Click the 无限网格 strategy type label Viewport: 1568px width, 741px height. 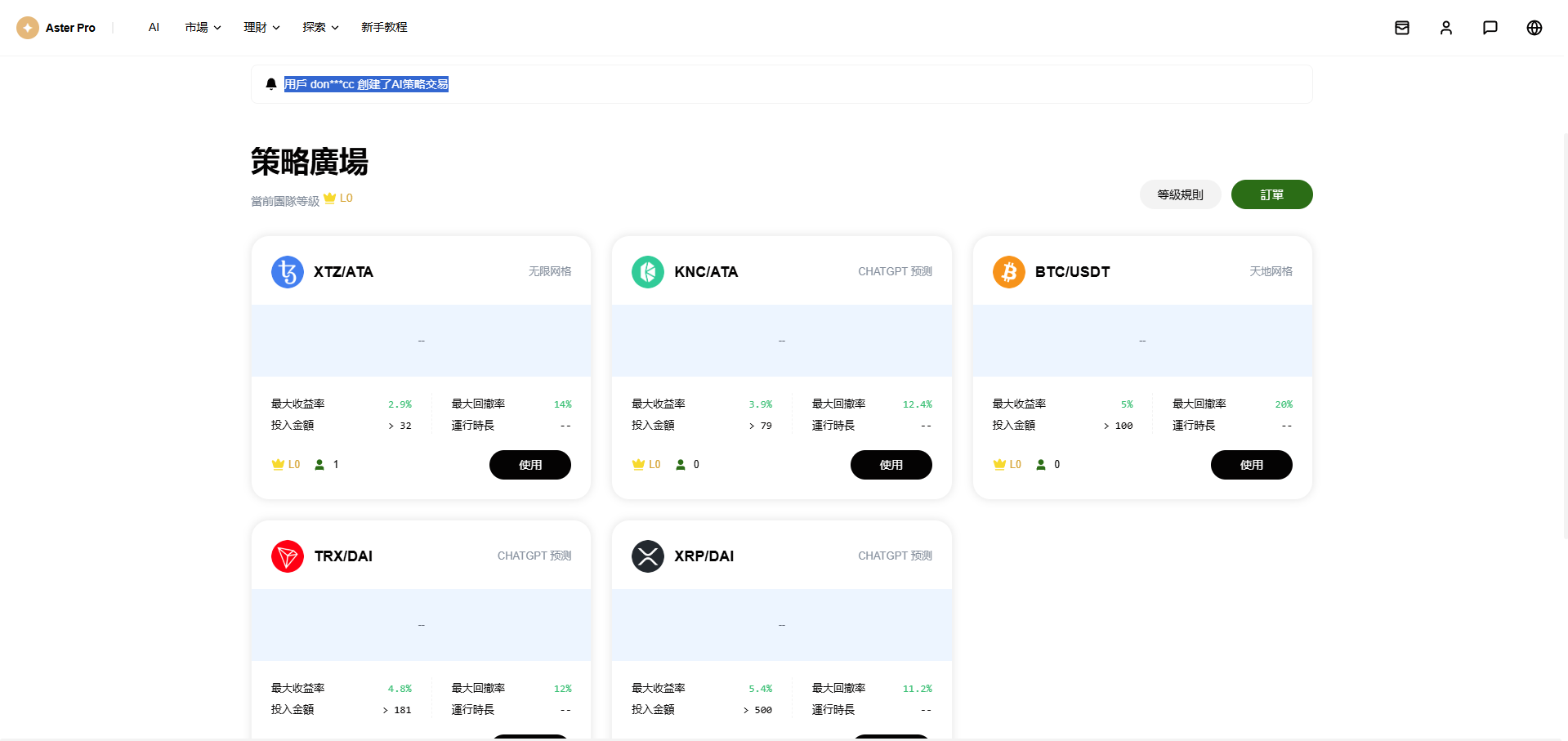tap(550, 271)
